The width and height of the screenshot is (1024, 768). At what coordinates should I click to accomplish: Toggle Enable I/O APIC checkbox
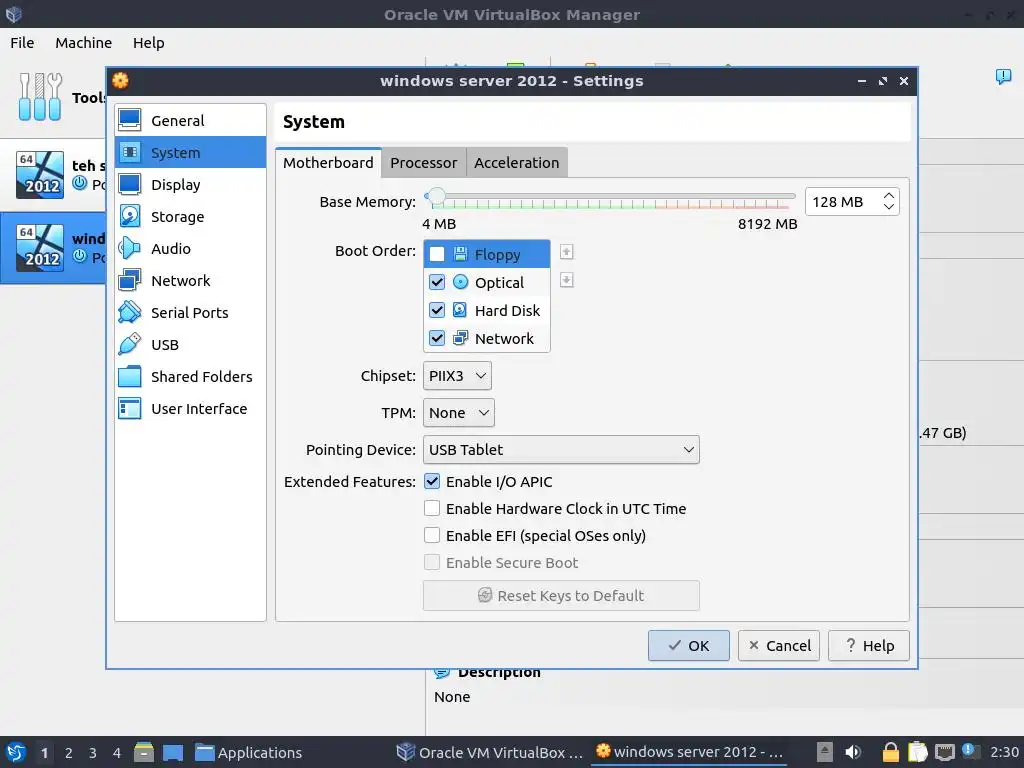pos(432,481)
